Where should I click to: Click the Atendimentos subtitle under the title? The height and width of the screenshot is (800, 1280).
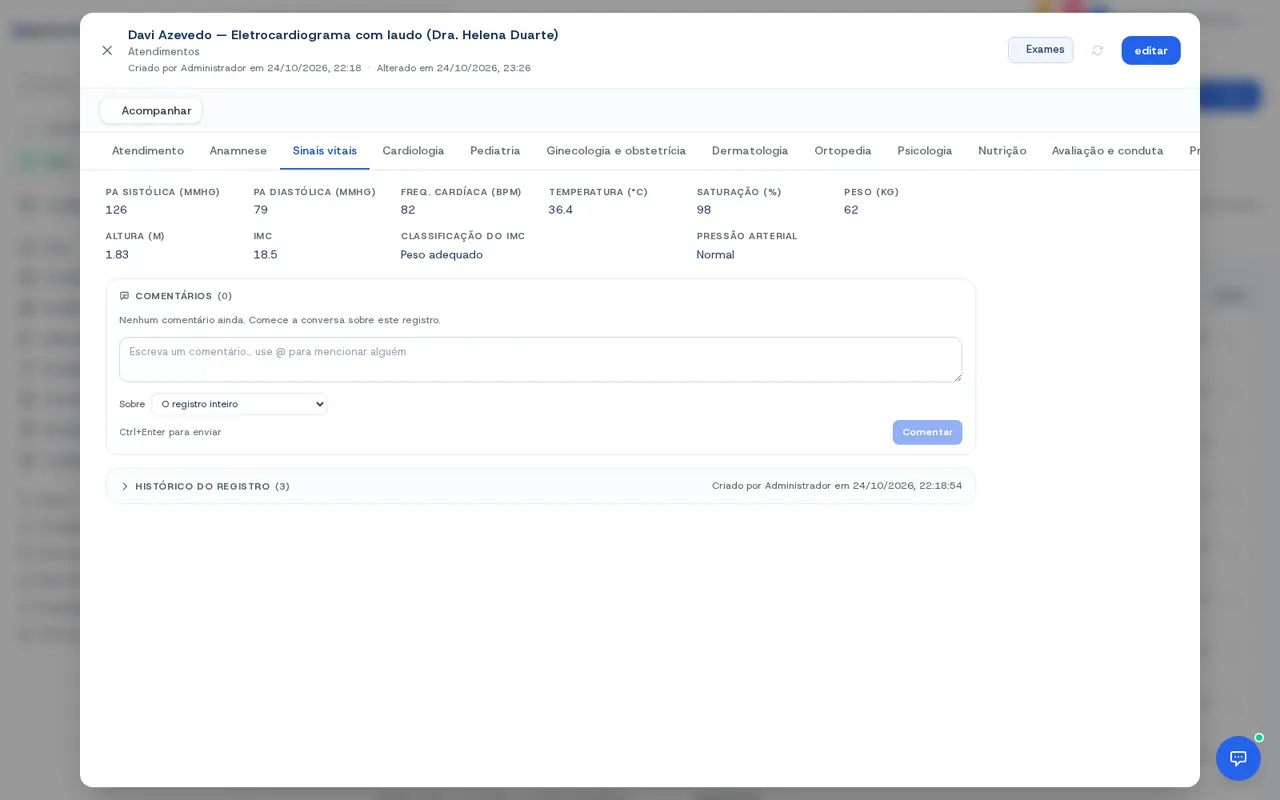[164, 52]
